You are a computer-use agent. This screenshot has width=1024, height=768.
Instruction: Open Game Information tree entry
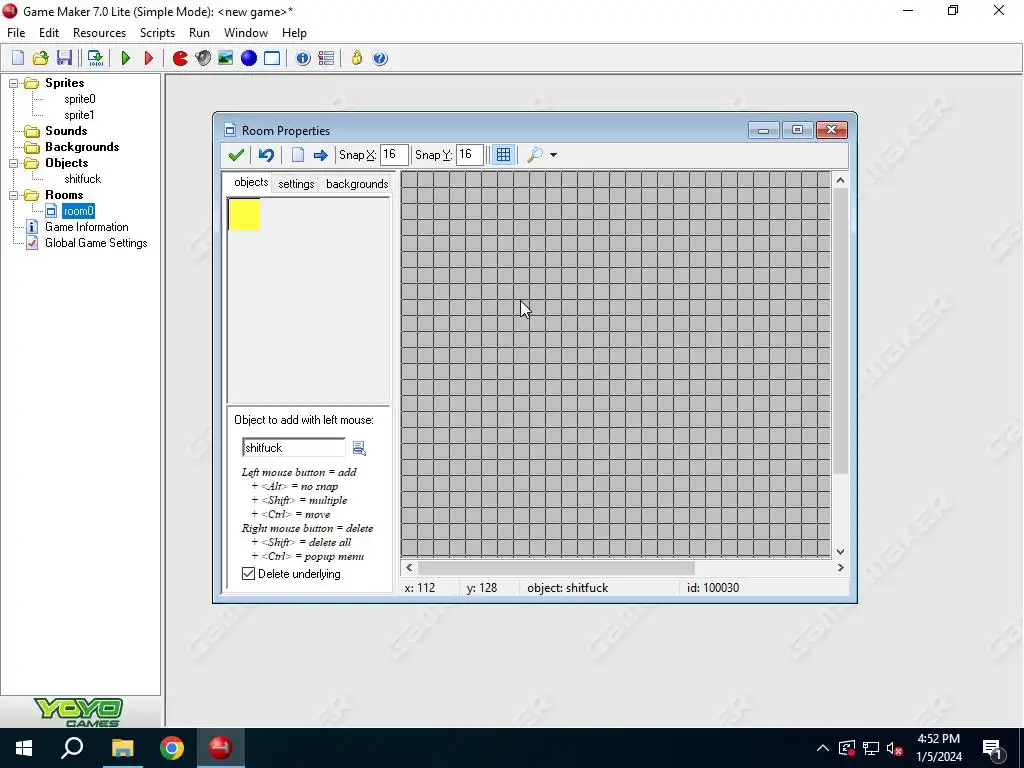point(86,227)
